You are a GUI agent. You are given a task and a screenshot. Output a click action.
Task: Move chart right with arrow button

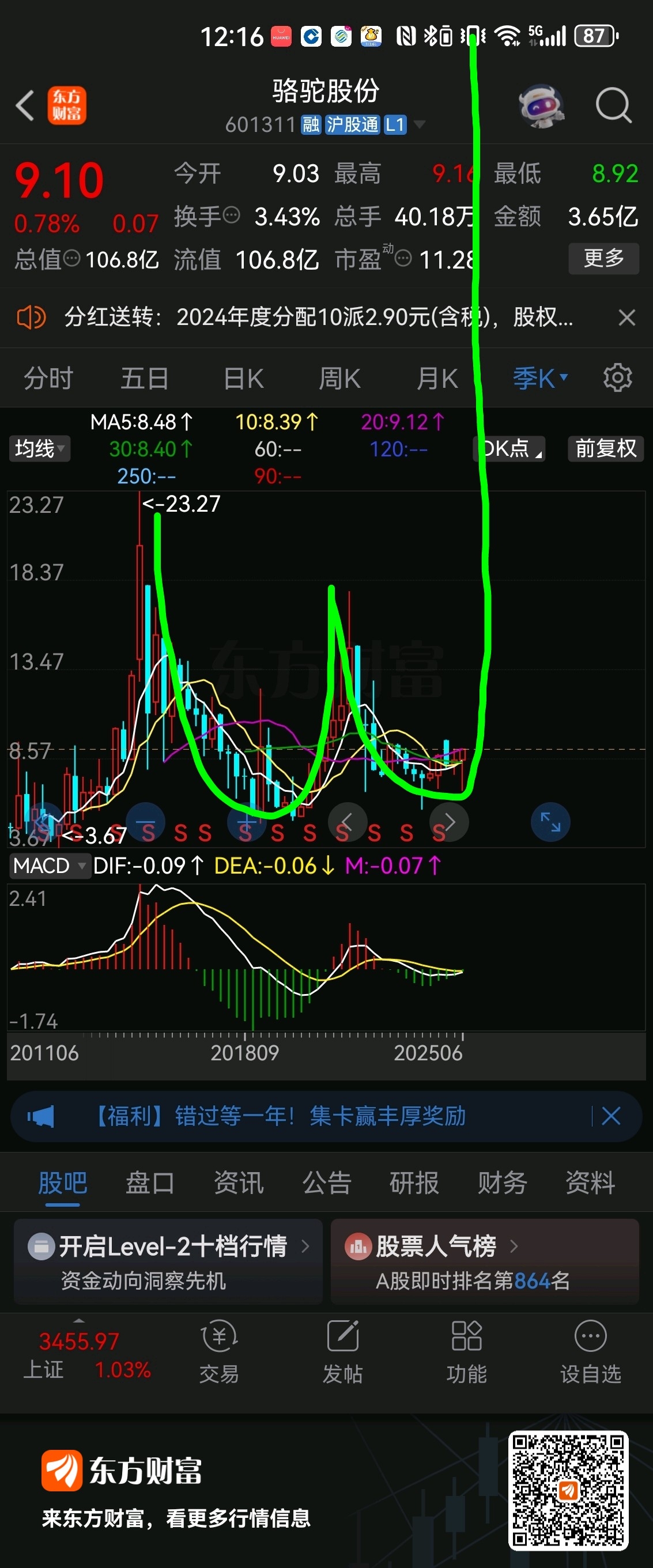pos(449,822)
